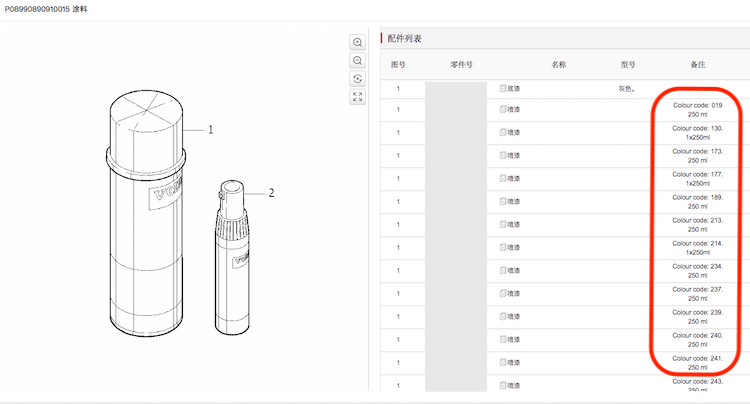Click the document icon in the Colour code 130 row
This screenshot has width=750, height=404.
click(x=503, y=132)
